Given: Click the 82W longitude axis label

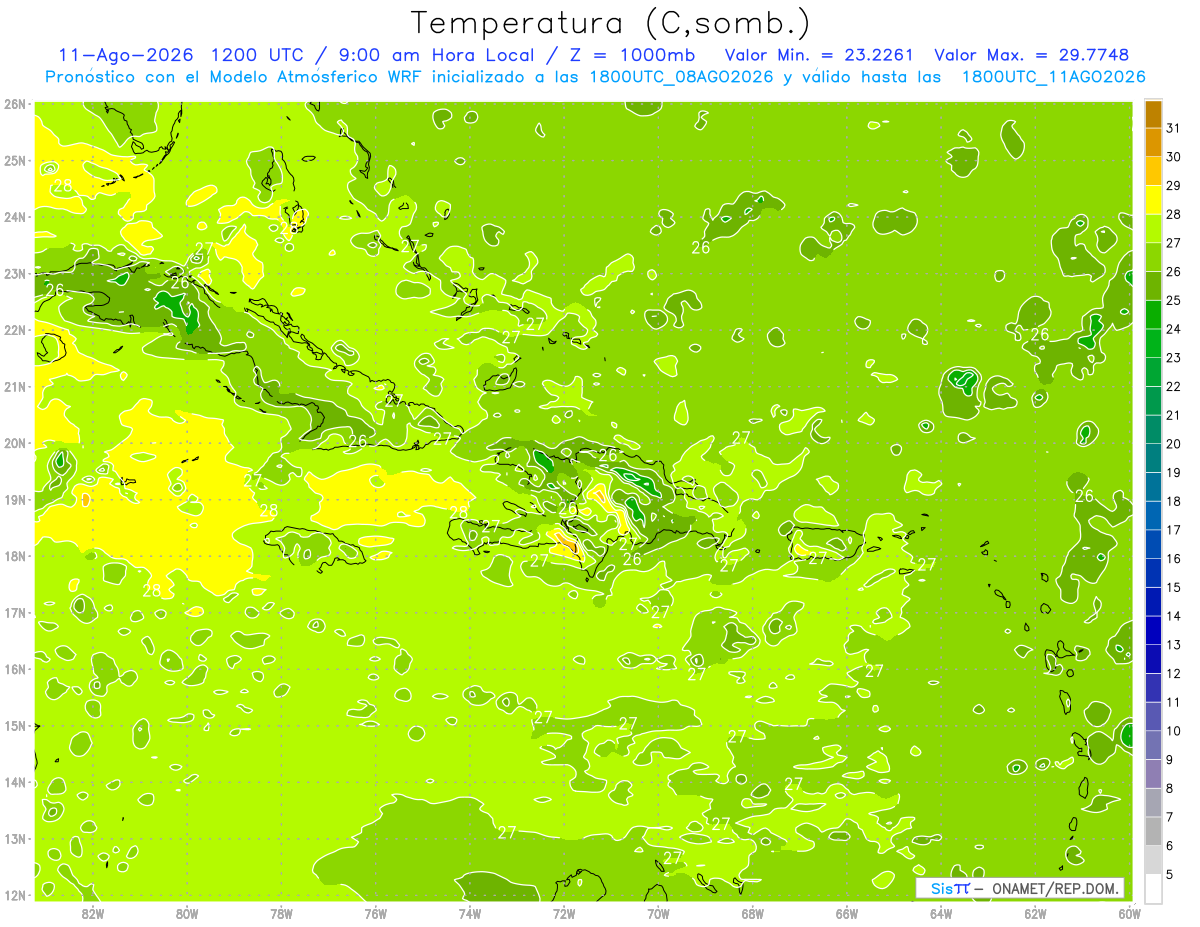Looking at the screenshot, I should coord(92,912).
